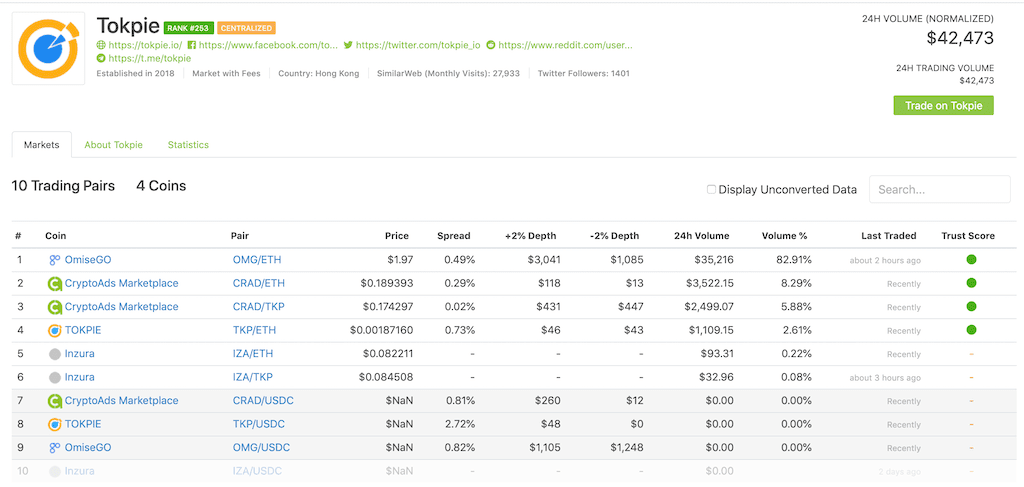Screen dimensions: 1024x487
Task: Open the CRAD/USDC pair link
Action: [263, 401]
